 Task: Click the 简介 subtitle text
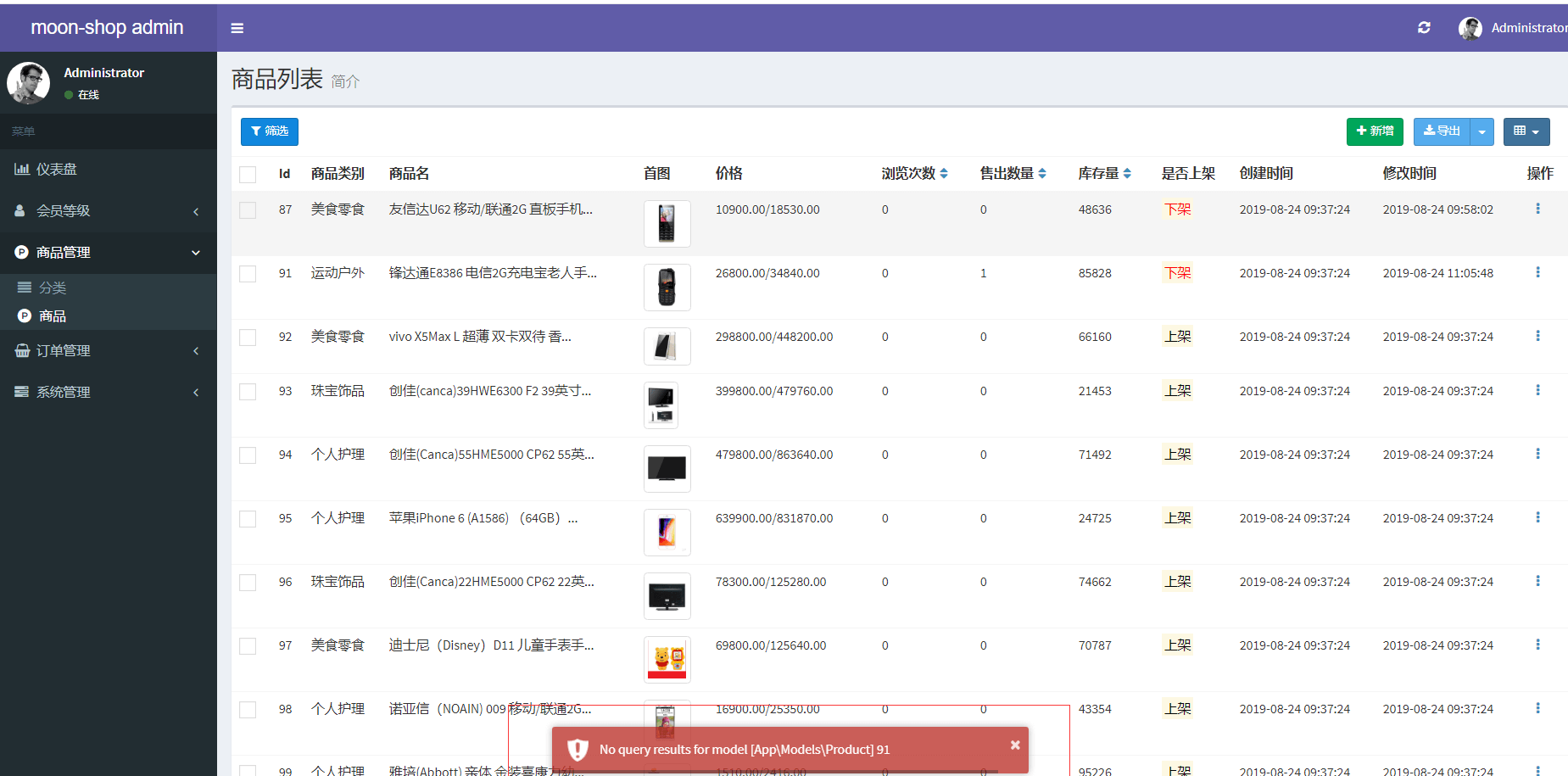click(345, 81)
